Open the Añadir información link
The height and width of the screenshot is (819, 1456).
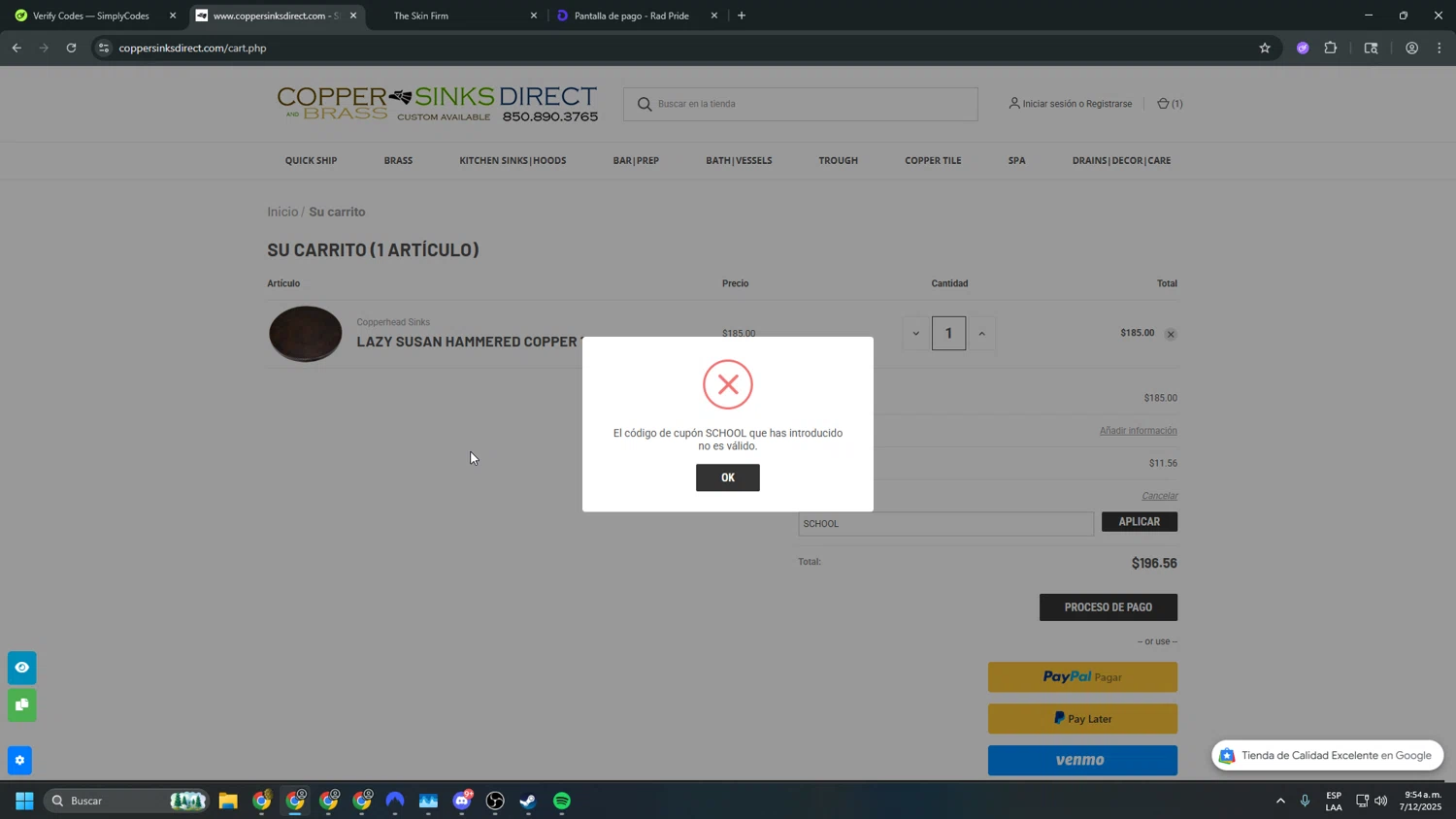[x=1138, y=431]
